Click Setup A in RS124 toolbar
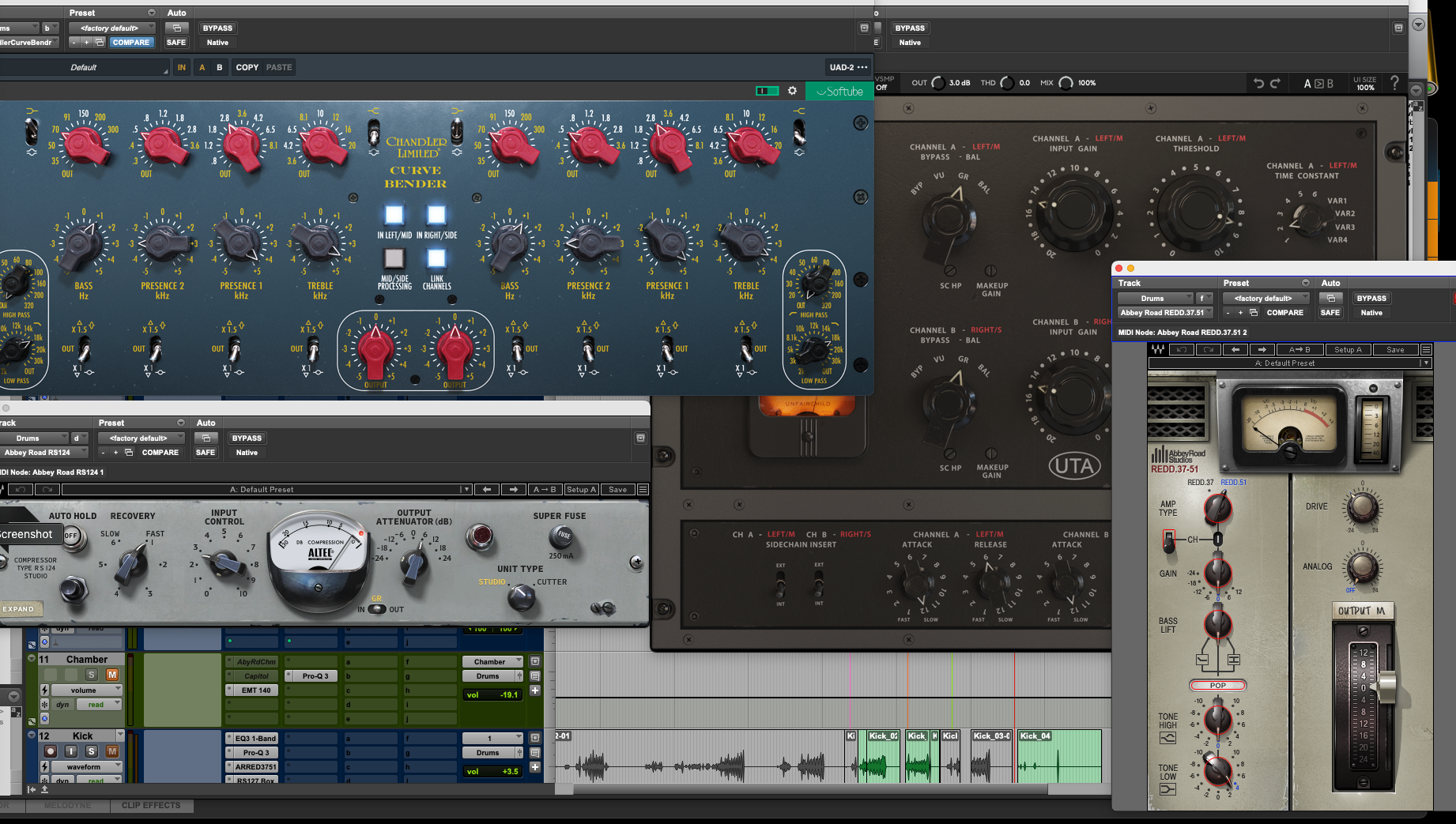The image size is (1456, 824). pos(581,489)
